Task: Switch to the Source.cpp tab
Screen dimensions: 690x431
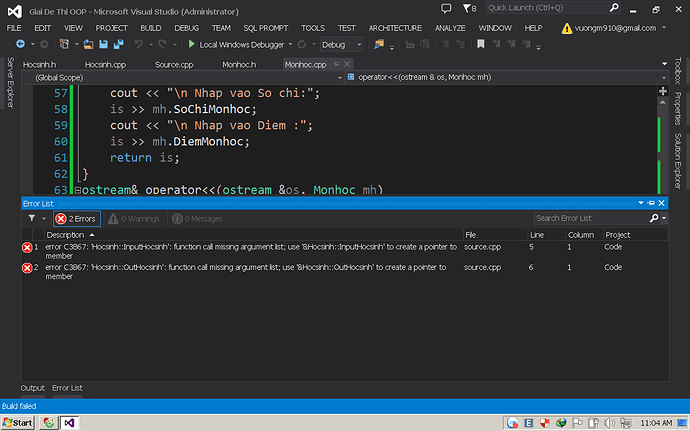Action: (x=174, y=64)
